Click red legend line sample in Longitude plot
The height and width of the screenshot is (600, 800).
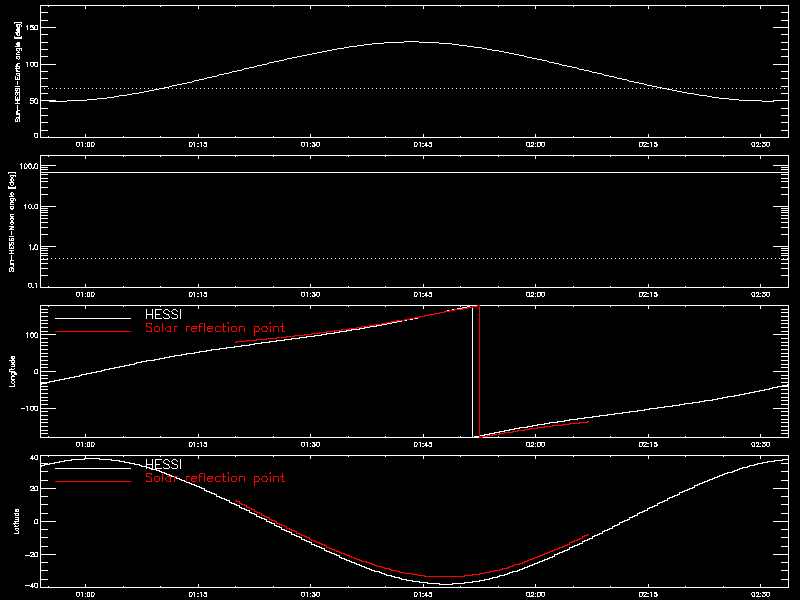coord(93,332)
